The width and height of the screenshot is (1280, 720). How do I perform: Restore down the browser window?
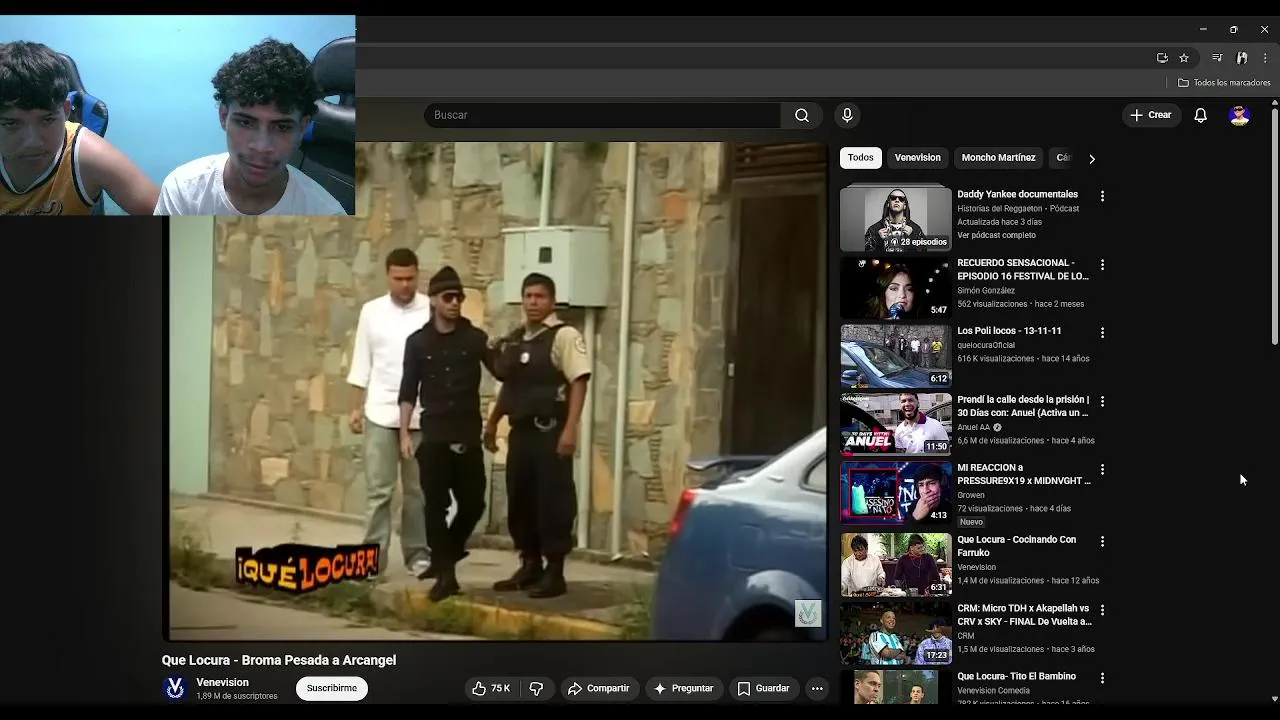1233,29
